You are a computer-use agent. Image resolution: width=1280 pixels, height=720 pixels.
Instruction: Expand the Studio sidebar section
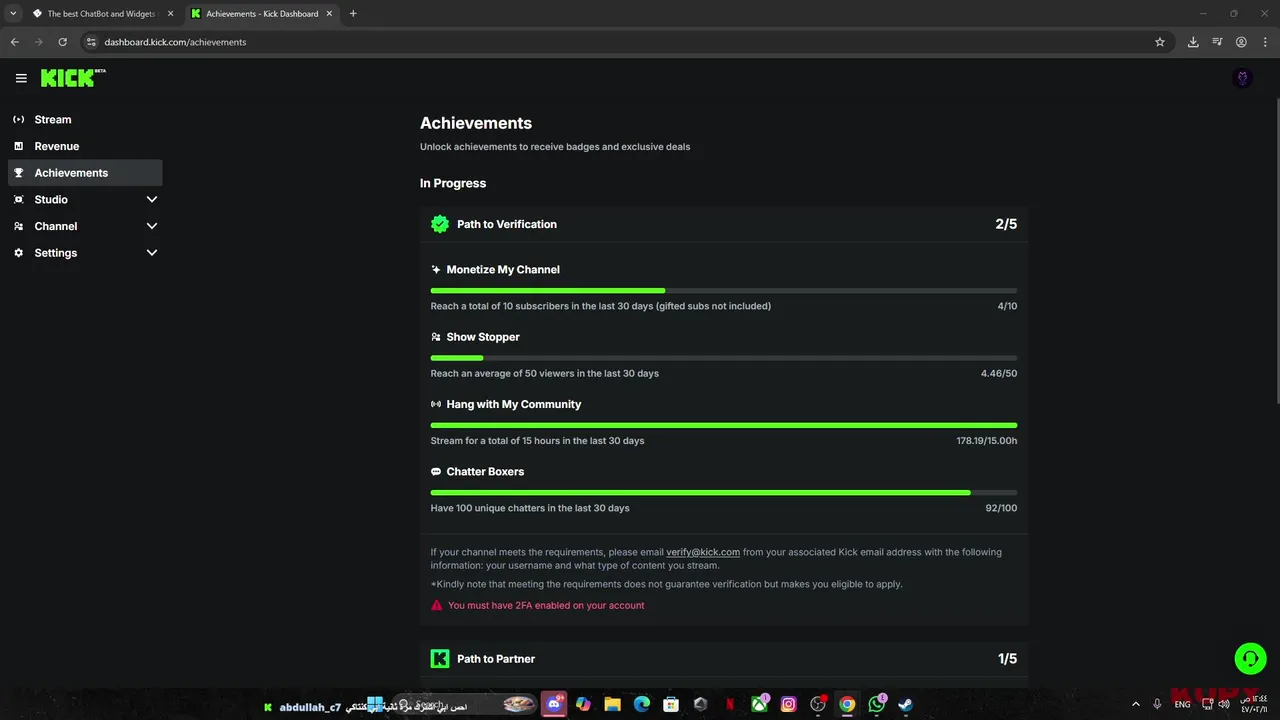[152, 200]
